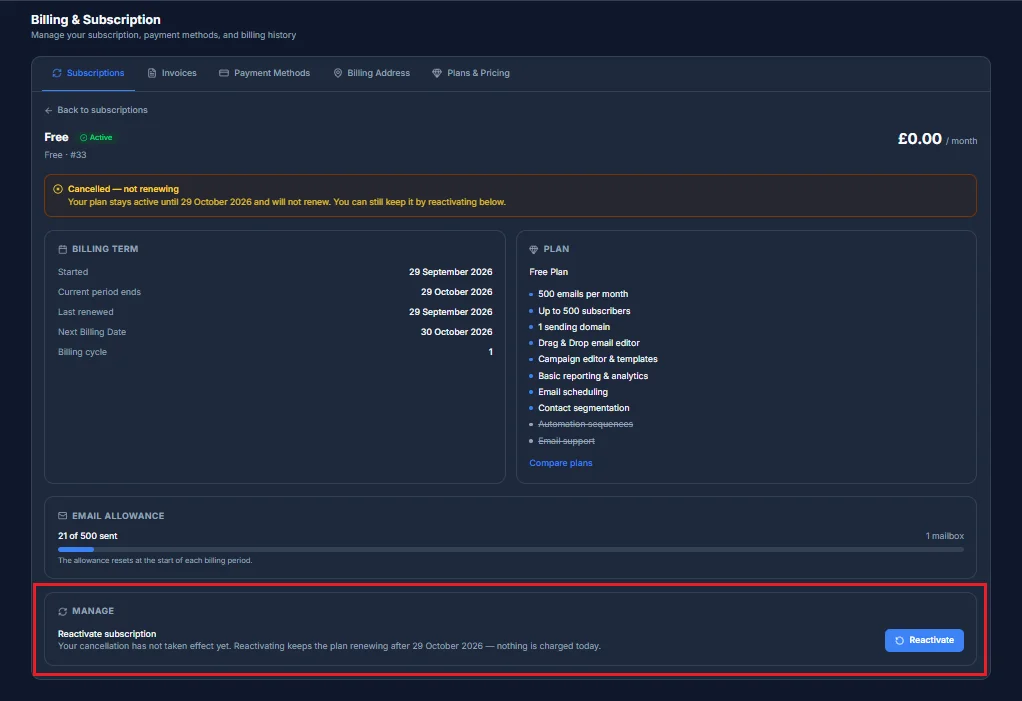
Task: Click the 'Free Plan' name
Action: [548, 272]
